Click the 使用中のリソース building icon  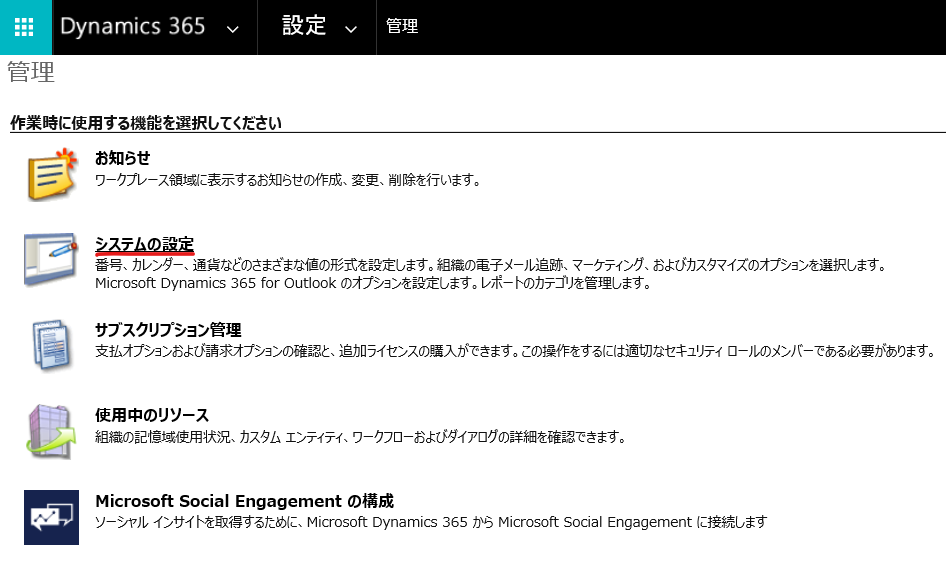51,431
